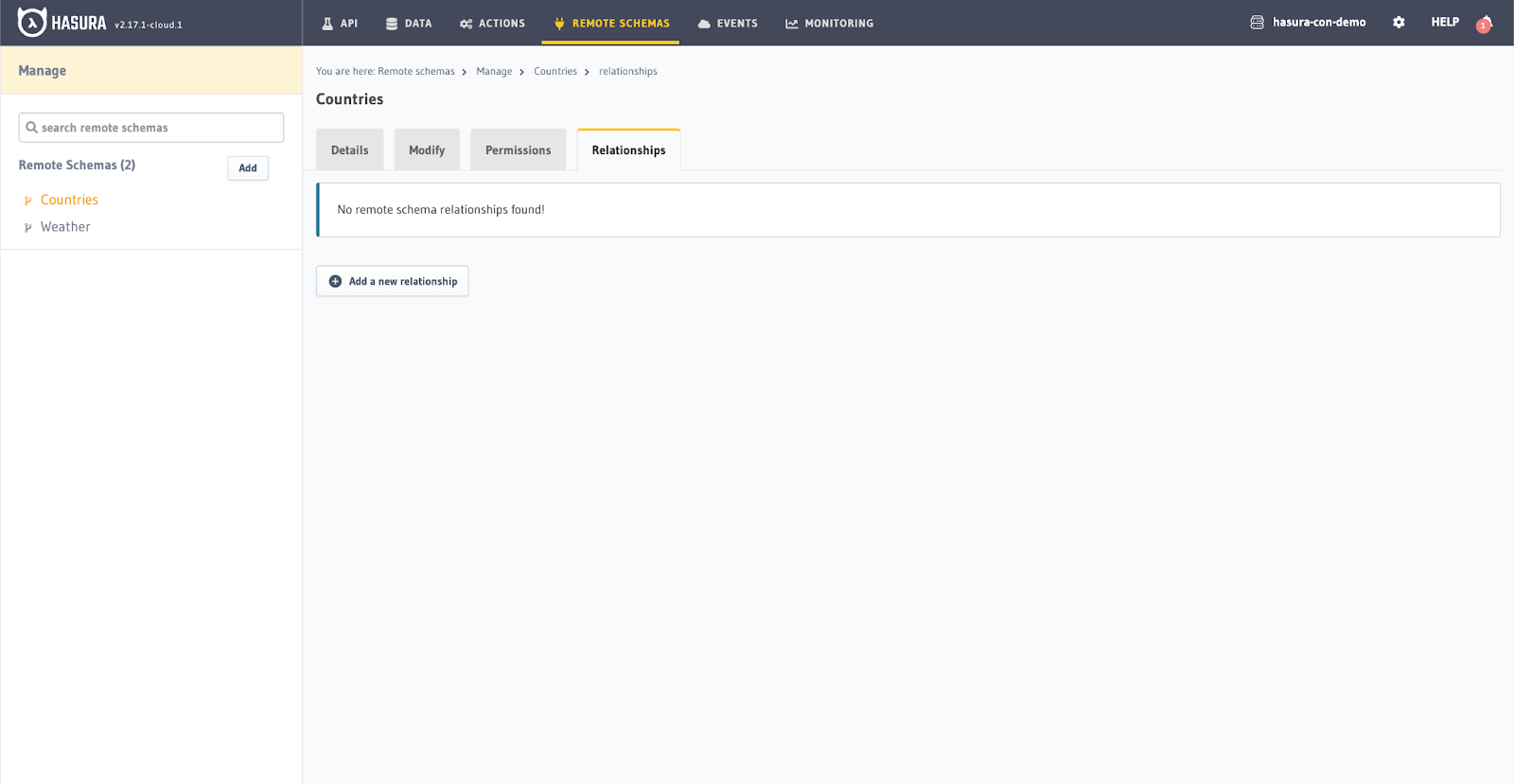This screenshot has width=1514, height=784.
Task: Click the Add remote schema button
Action: [248, 168]
